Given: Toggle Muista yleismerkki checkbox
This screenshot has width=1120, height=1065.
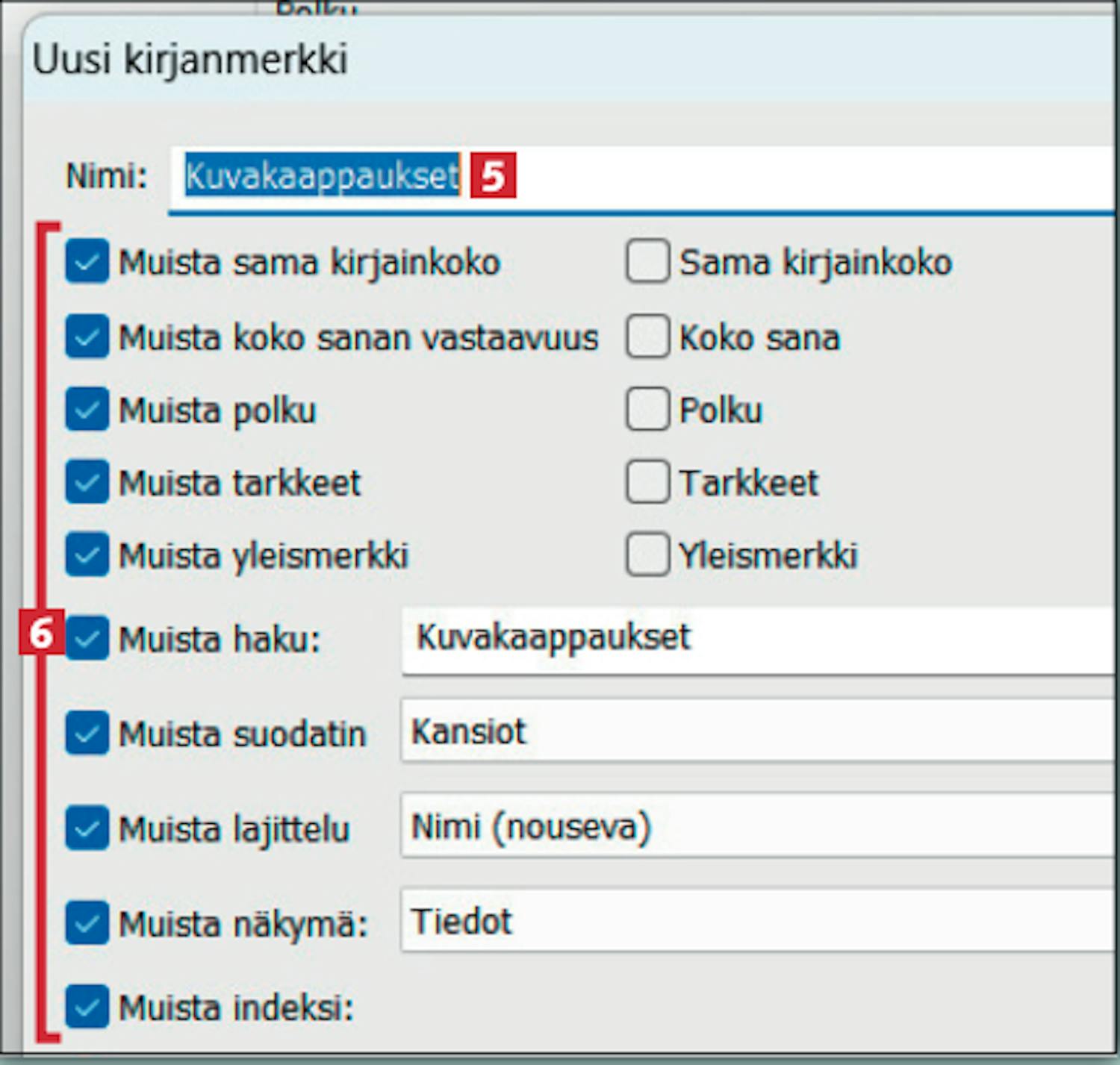Looking at the screenshot, I should 87,555.
